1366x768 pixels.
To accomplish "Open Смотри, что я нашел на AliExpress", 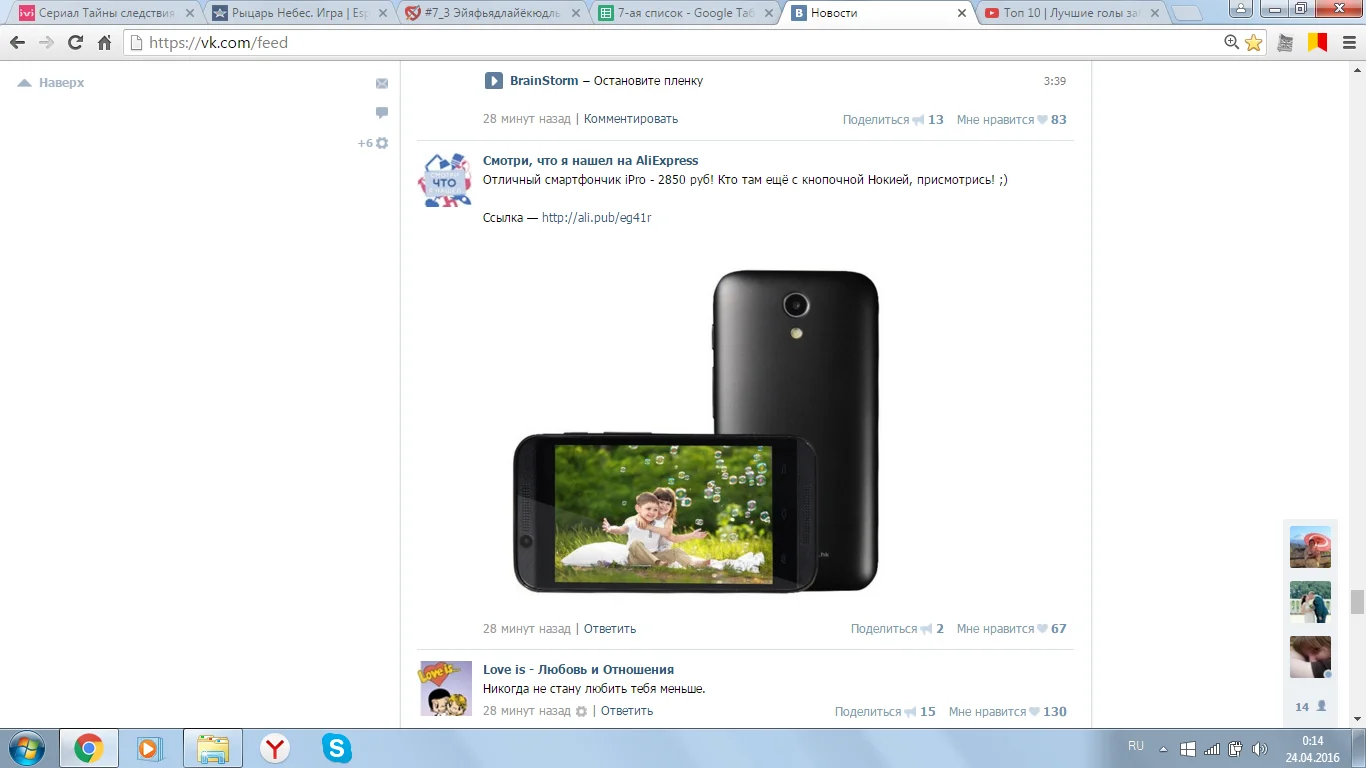I will (x=591, y=161).
